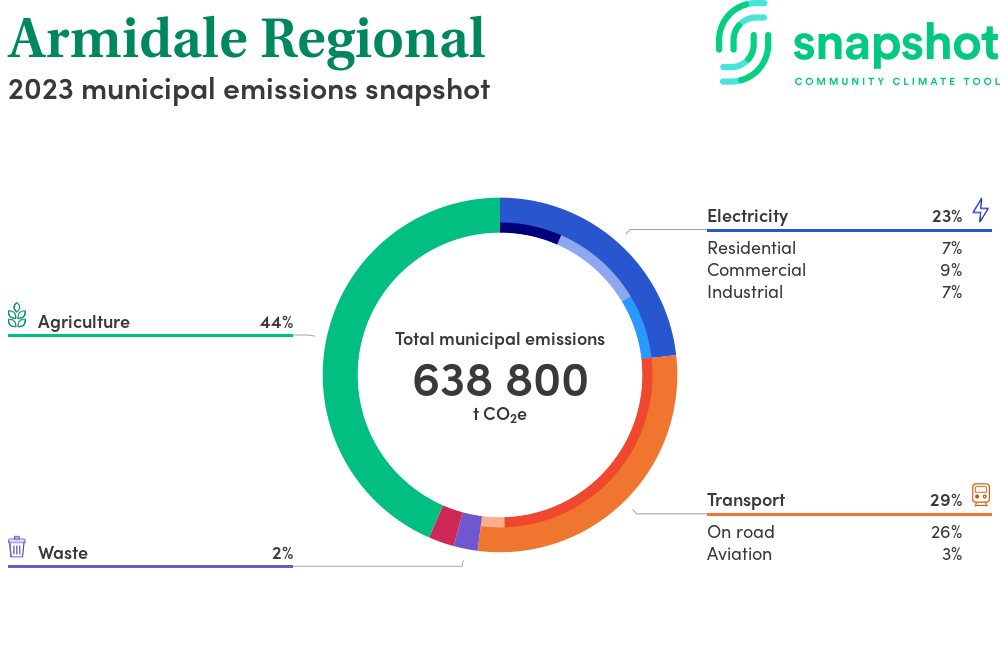Click the agriculture plant icon

coord(17,317)
